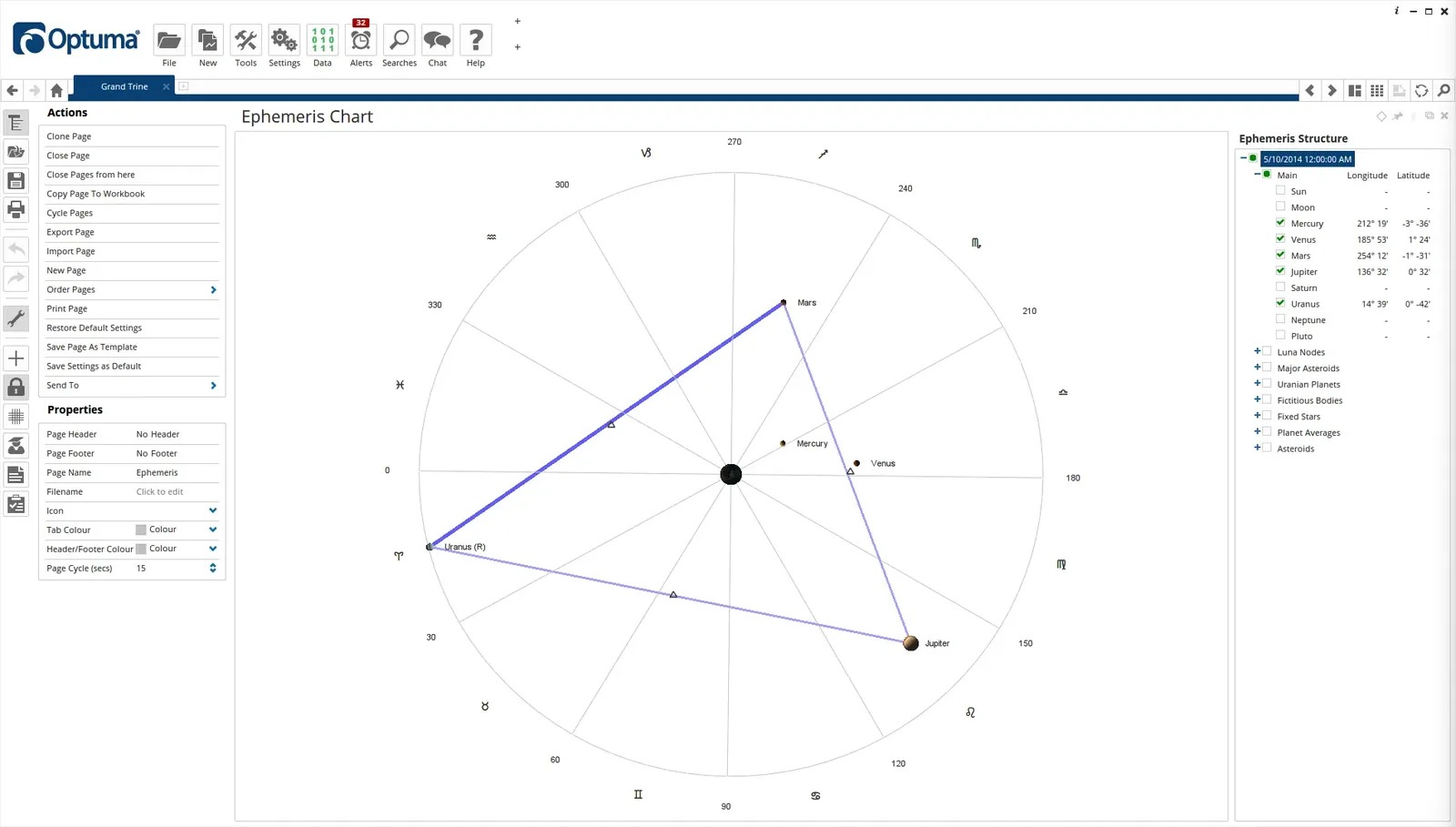
Task: Open the Tab Colour dropdown arrow
Action: [x=213, y=529]
